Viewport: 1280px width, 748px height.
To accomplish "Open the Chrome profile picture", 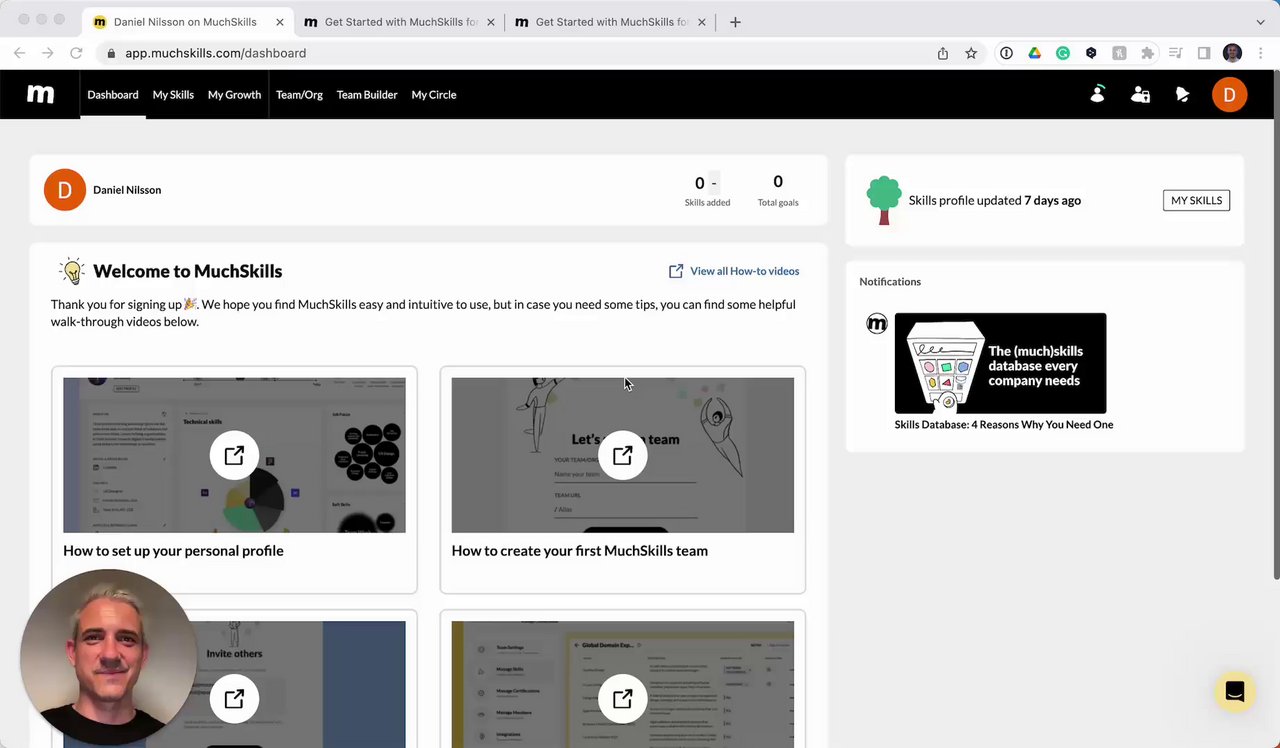I will pos(1232,53).
